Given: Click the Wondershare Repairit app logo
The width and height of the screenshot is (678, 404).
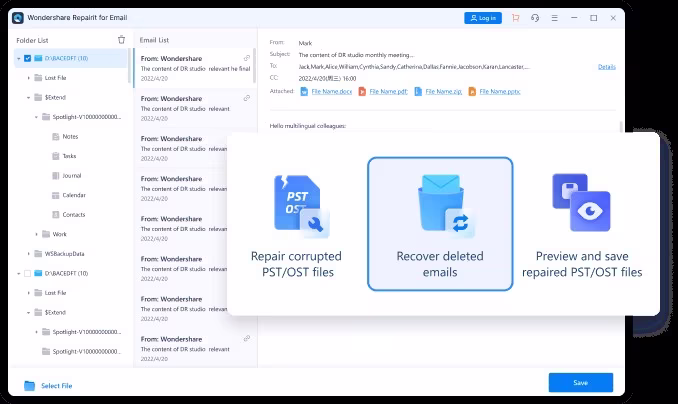Looking at the screenshot, I should point(18,18).
